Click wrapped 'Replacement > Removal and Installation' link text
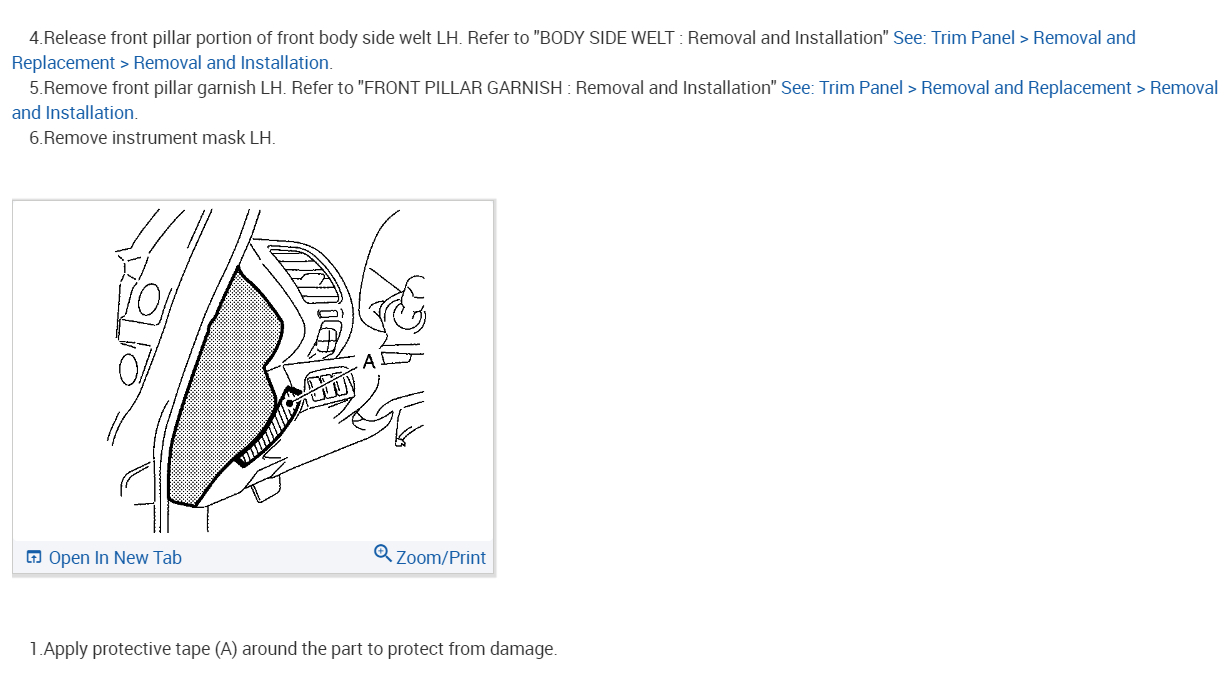The image size is (1225, 683). tap(170, 63)
